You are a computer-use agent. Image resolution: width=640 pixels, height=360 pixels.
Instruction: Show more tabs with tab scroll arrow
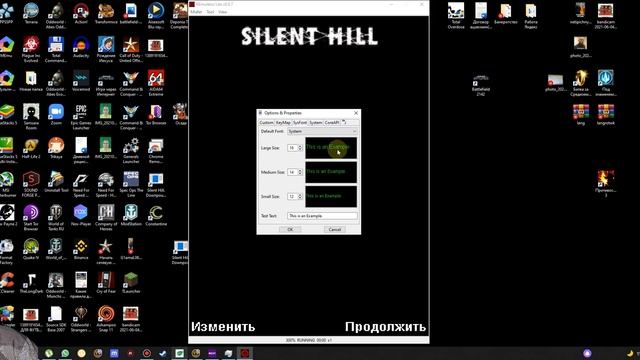coord(344,122)
